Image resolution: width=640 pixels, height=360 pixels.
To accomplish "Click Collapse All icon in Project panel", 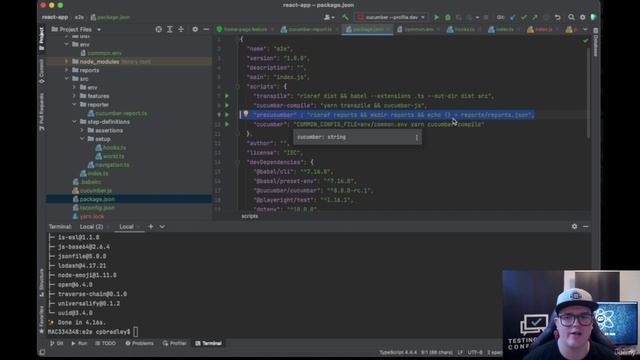I will click(x=181, y=29).
